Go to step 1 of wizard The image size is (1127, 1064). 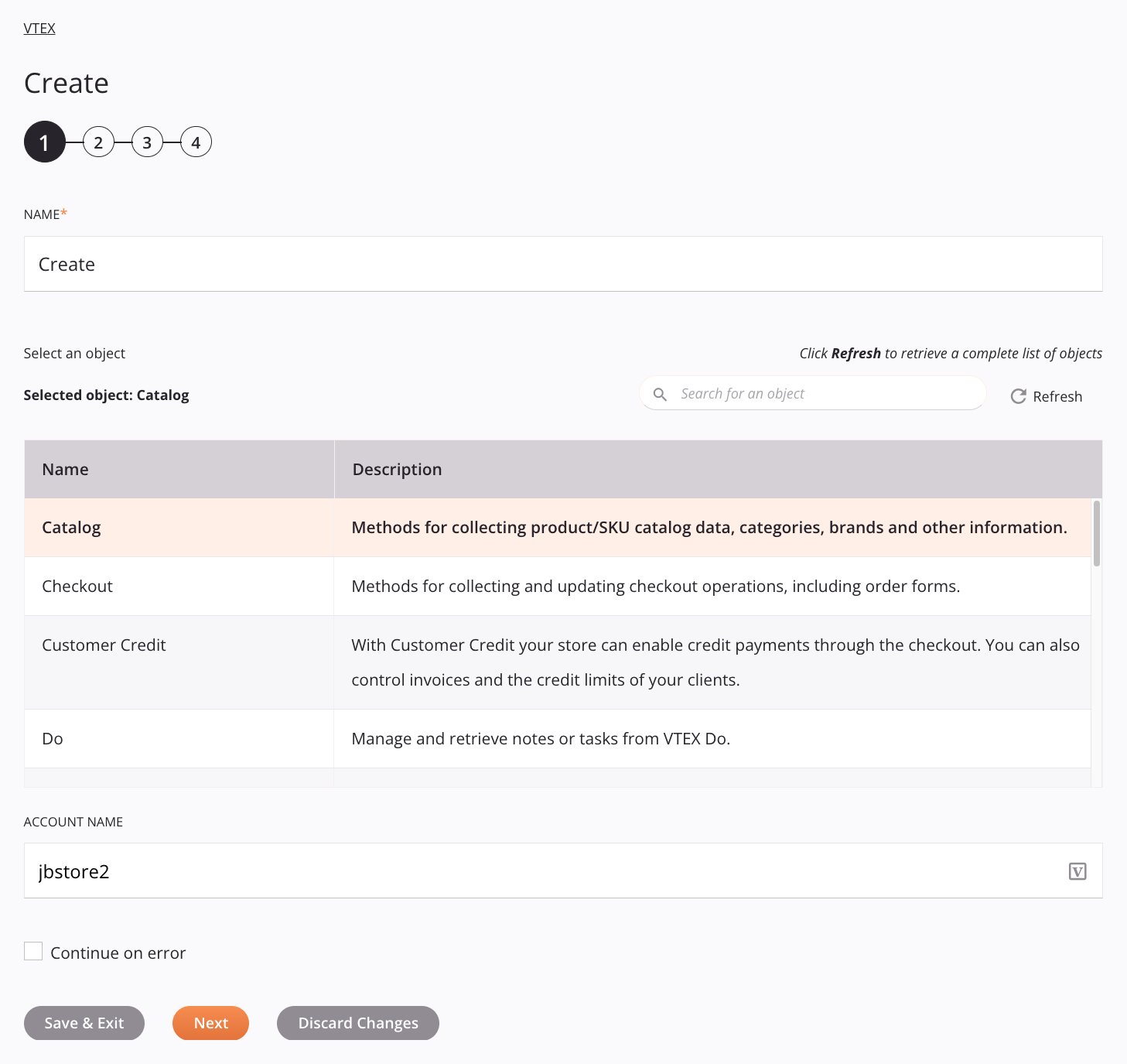(45, 142)
